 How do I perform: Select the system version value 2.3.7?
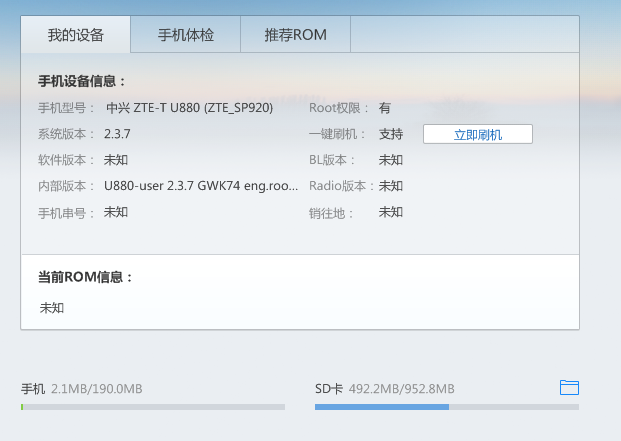[x=117, y=134]
